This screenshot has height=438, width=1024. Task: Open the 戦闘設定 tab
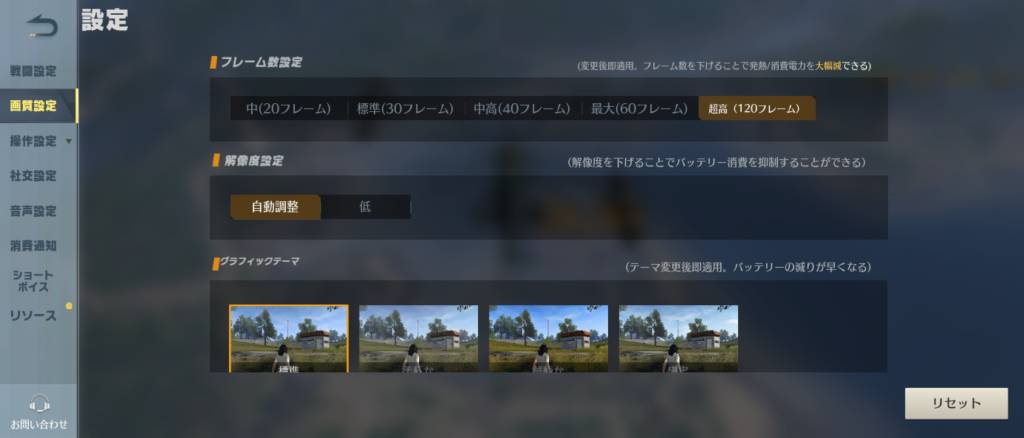(33, 71)
